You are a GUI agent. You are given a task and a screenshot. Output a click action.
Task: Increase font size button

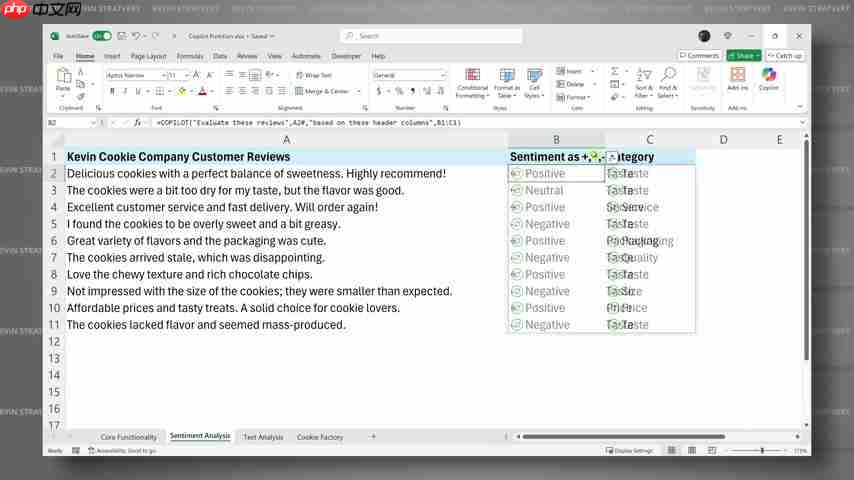[x=197, y=75]
